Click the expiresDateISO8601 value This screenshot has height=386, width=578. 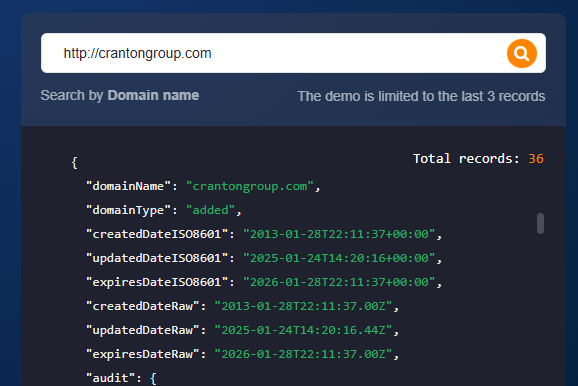[x=339, y=282]
